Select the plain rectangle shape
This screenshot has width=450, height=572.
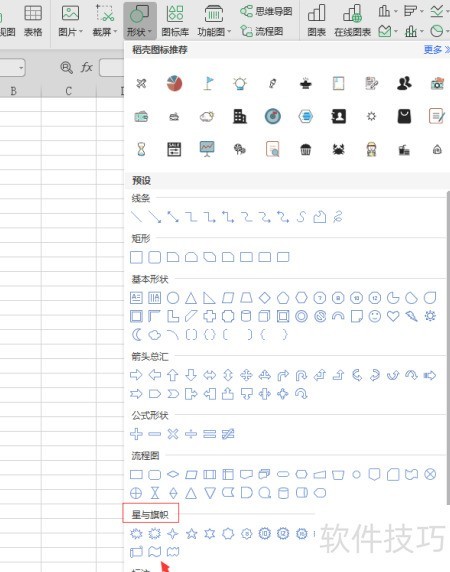136,257
